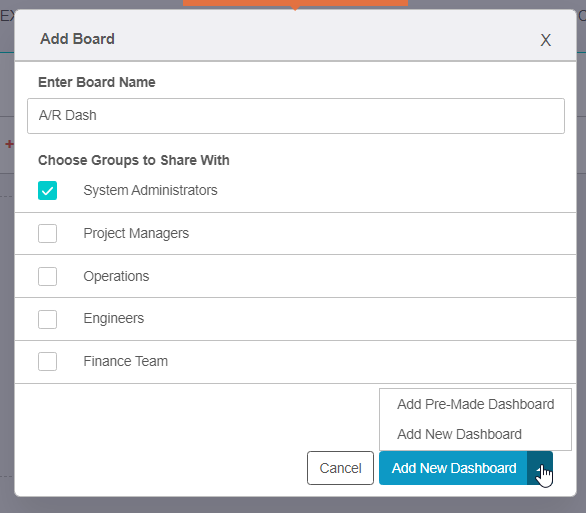Image resolution: width=586 pixels, height=513 pixels.
Task: Click the Cancel button
Action: pyautogui.click(x=340, y=468)
